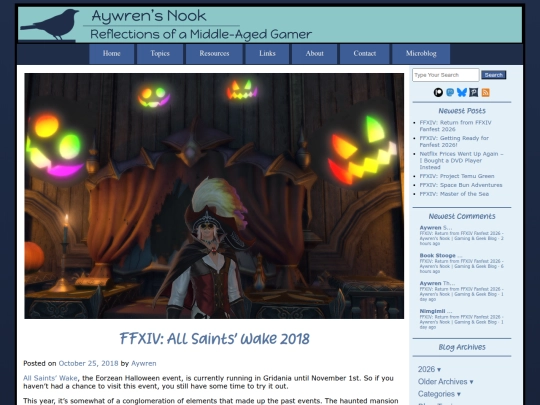
Task: Open Book Stooge's comment
Action: coord(461,263)
